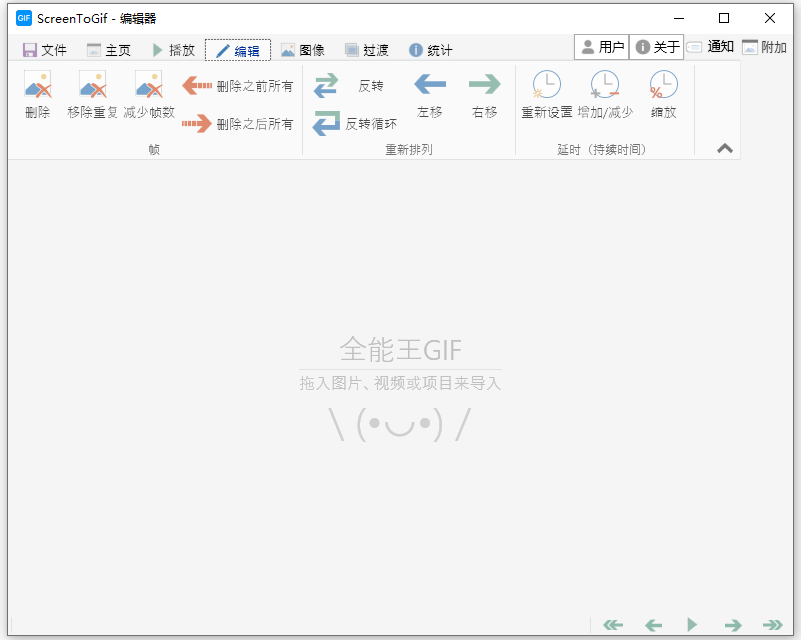The width and height of the screenshot is (801, 640).
Task: Move frame left with 左移
Action: [x=430, y=94]
